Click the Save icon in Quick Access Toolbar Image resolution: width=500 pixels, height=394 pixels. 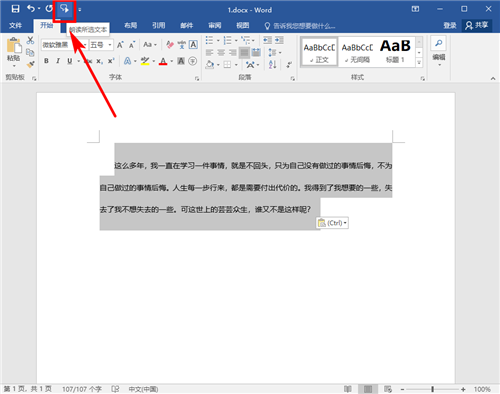pyautogui.click(x=15, y=9)
